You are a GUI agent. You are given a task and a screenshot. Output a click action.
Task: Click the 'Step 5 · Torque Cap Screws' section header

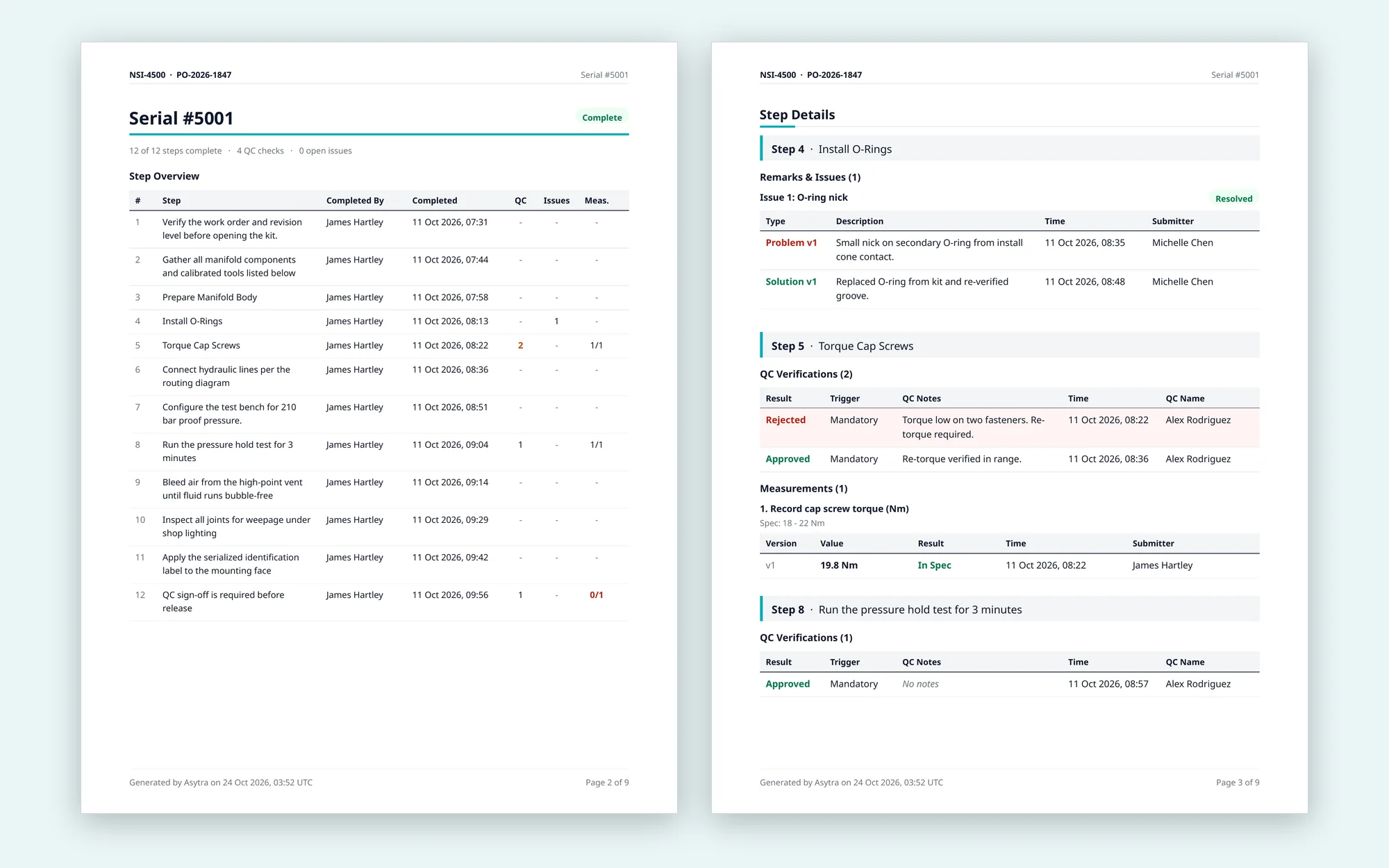tap(1010, 345)
